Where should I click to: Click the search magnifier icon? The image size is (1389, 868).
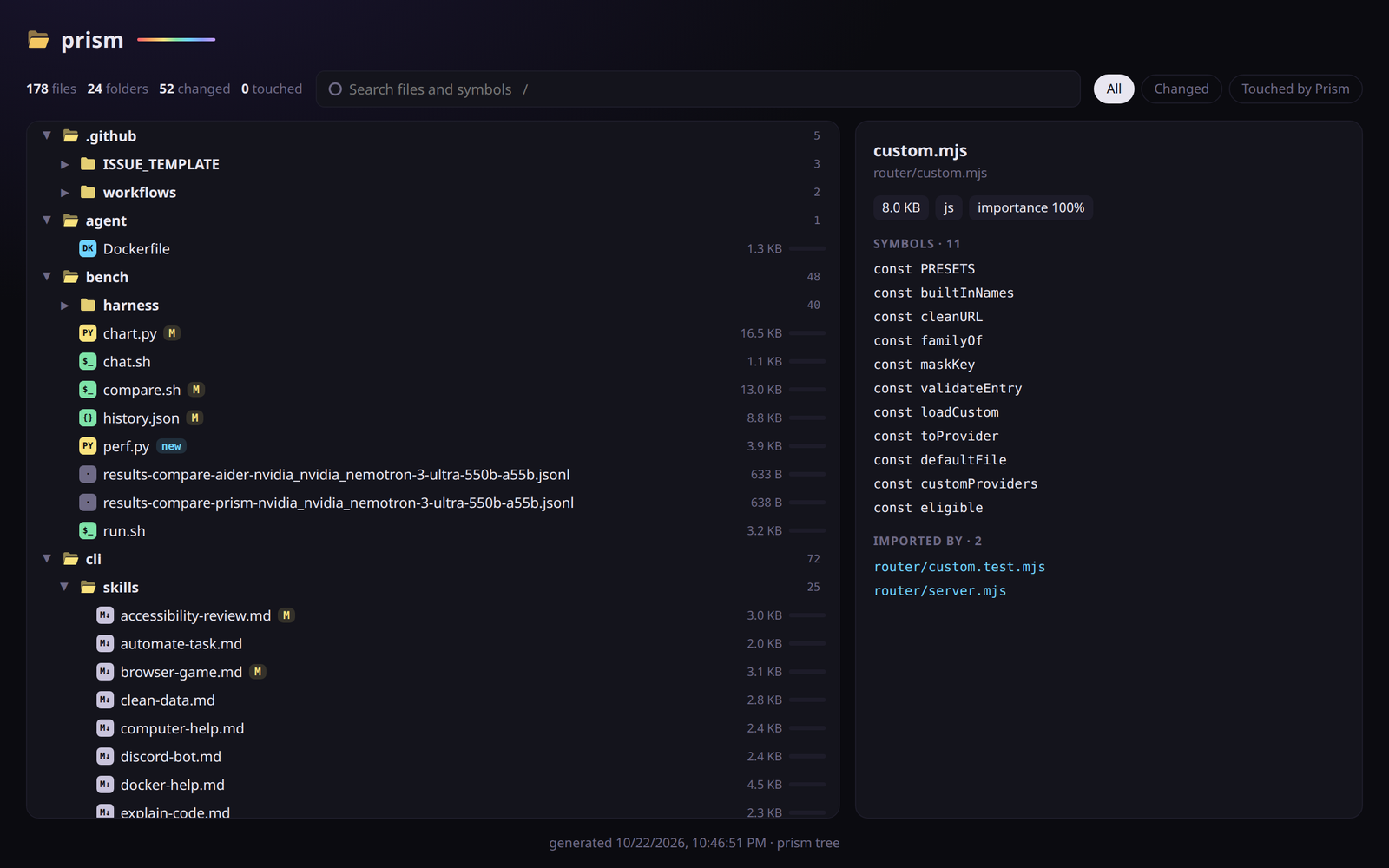point(335,89)
